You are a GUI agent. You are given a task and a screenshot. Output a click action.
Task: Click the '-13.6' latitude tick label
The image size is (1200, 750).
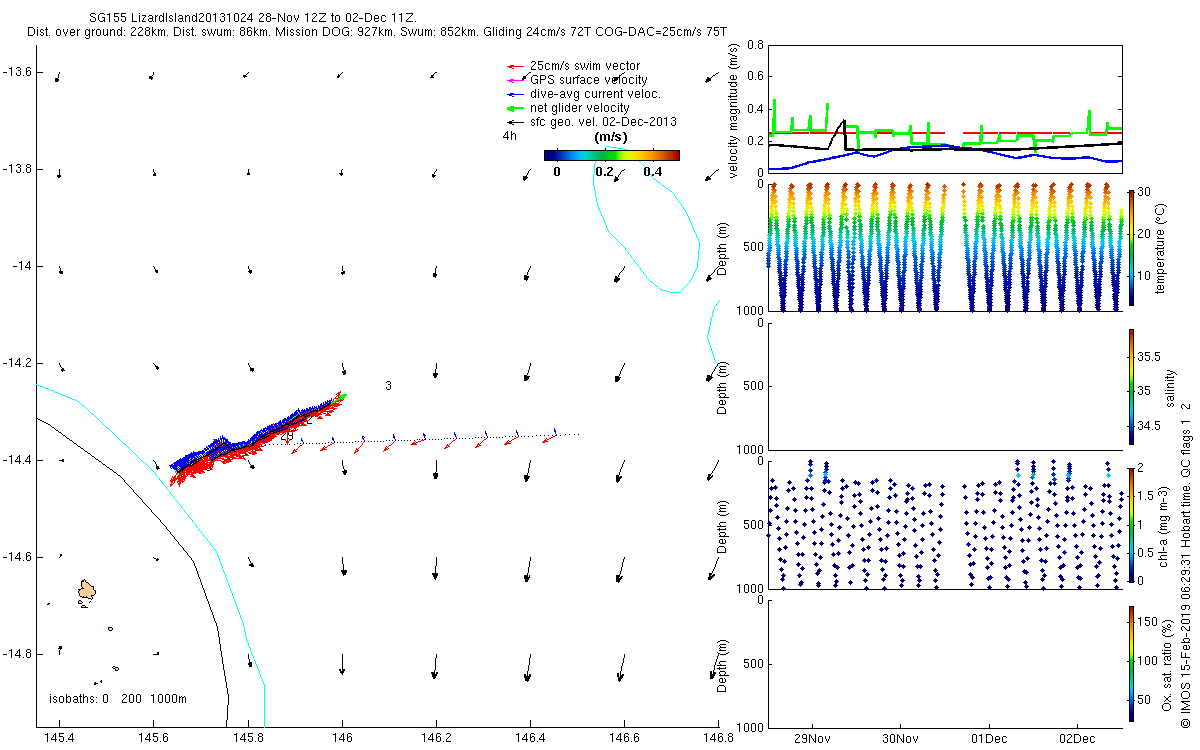point(17,72)
